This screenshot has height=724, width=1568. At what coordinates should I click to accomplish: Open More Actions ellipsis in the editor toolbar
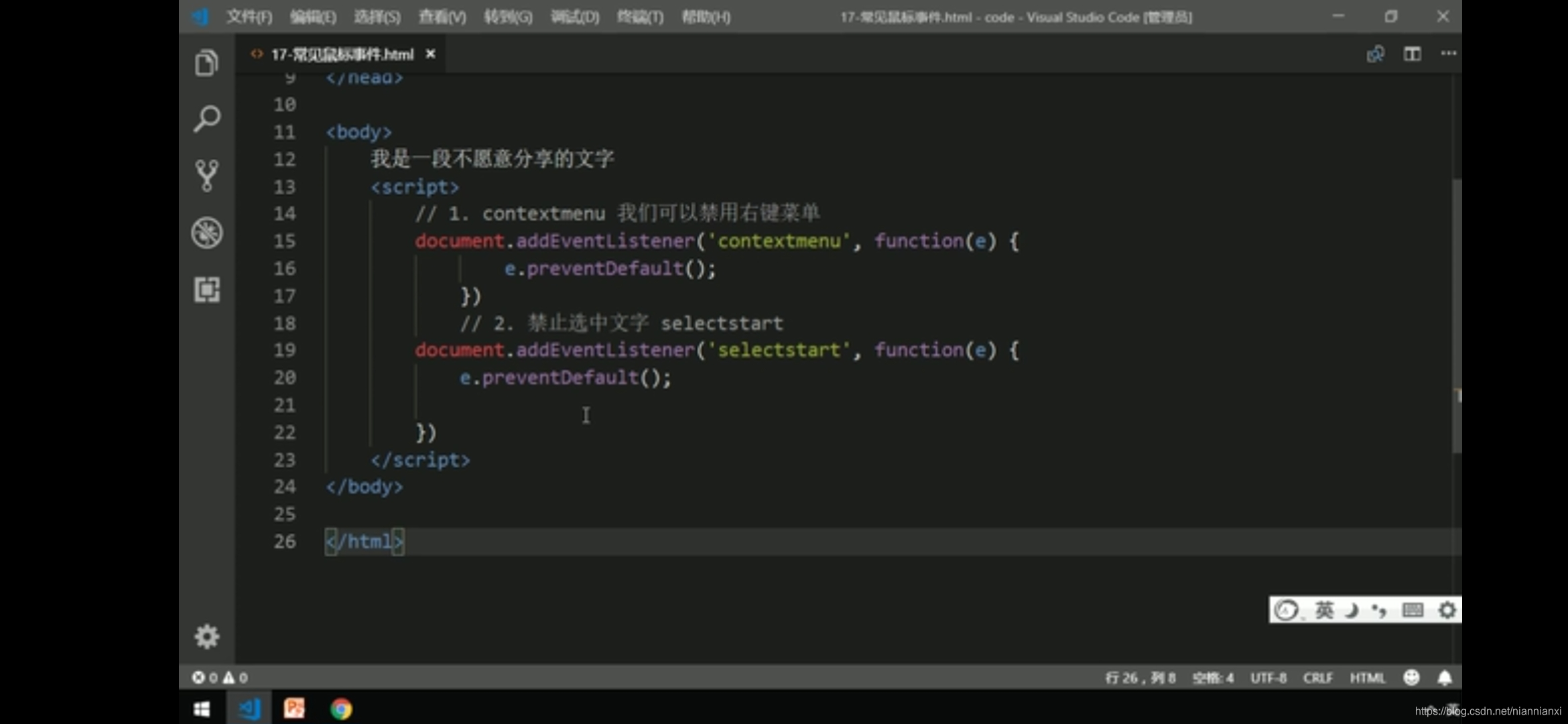tap(1448, 53)
